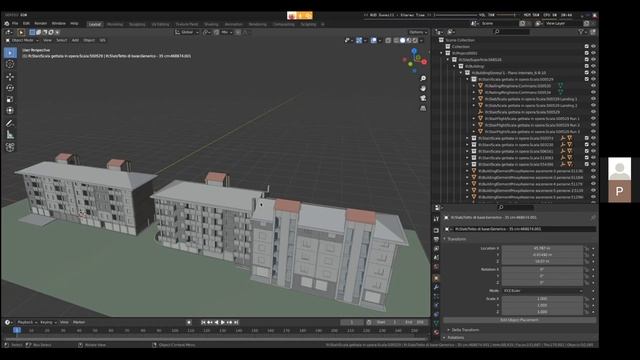
Task: Uncheck IfcStair Scala:500529 collection checkbox
Action: click(x=587, y=79)
